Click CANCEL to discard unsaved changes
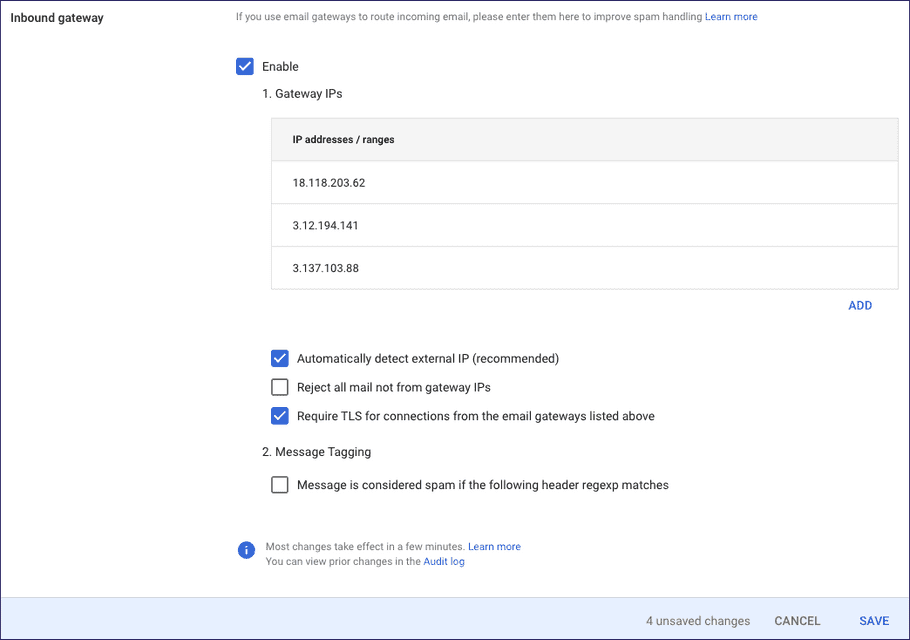 click(x=797, y=620)
